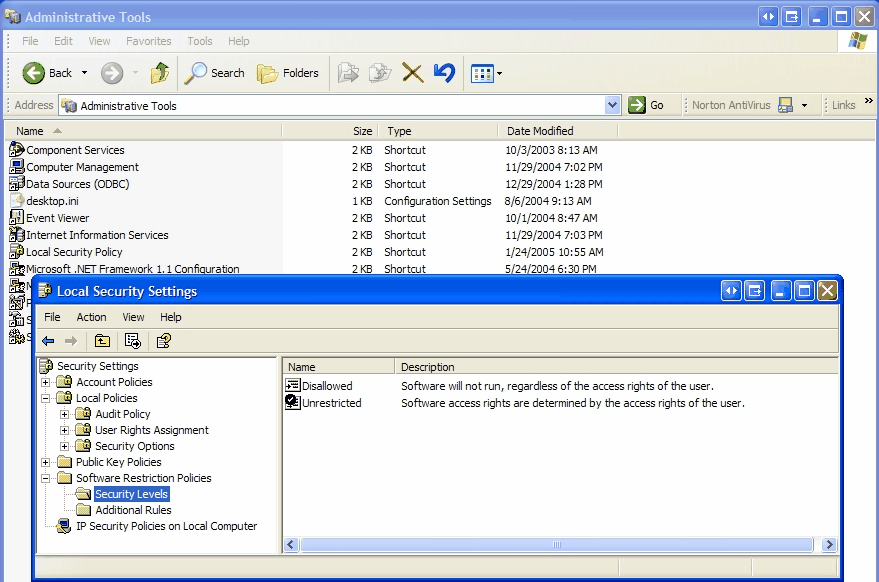
Task: Click the Copy To toolbar icon
Action: coord(380,73)
